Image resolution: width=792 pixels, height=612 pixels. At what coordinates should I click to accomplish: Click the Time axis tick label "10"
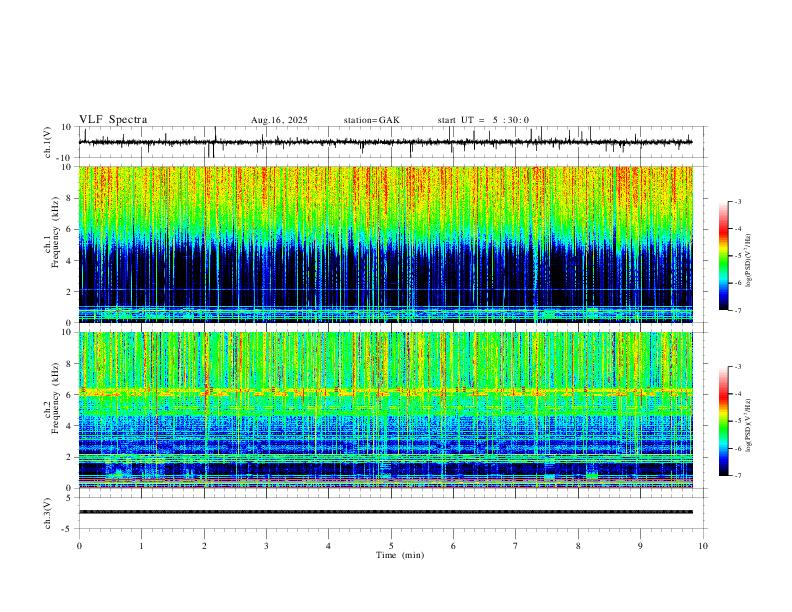(x=703, y=546)
